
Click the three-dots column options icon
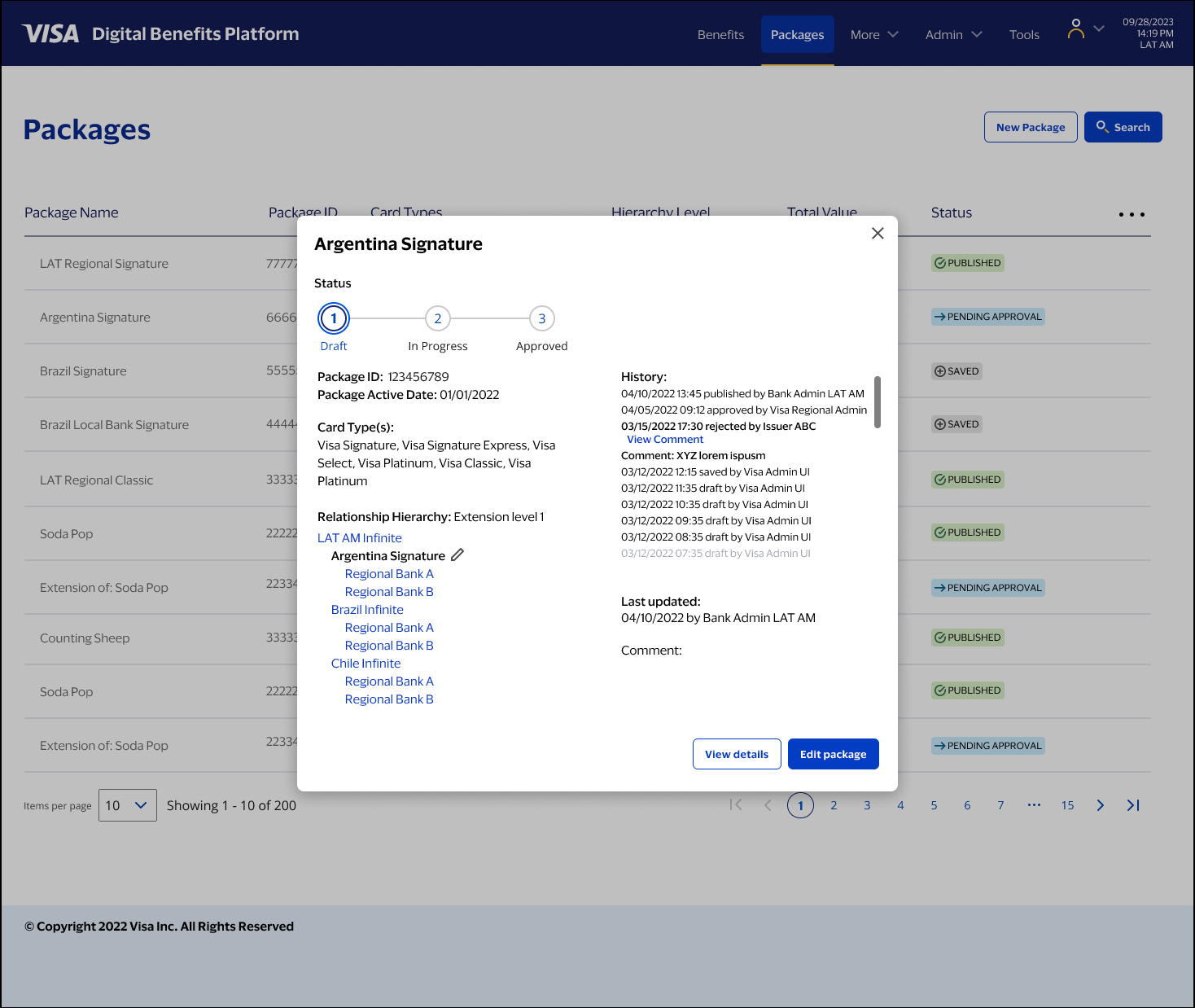click(x=1132, y=214)
